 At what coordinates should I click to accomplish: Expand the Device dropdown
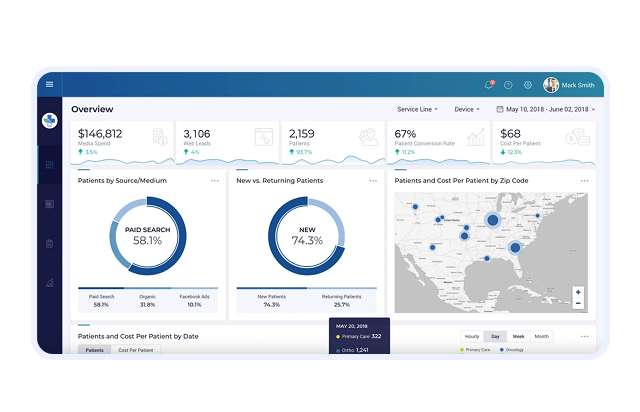467,109
